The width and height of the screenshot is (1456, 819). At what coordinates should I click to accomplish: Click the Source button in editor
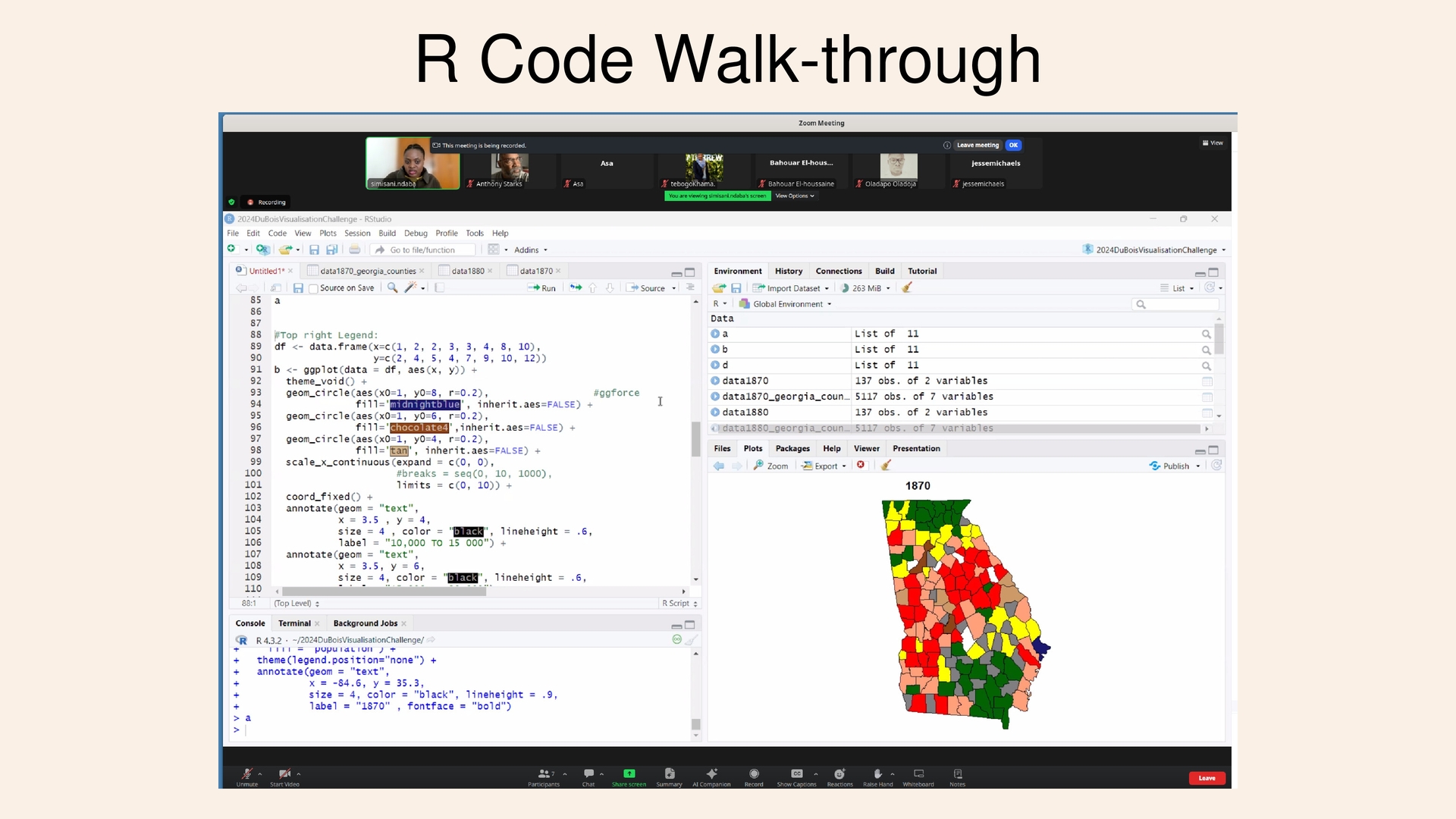click(646, 288)
